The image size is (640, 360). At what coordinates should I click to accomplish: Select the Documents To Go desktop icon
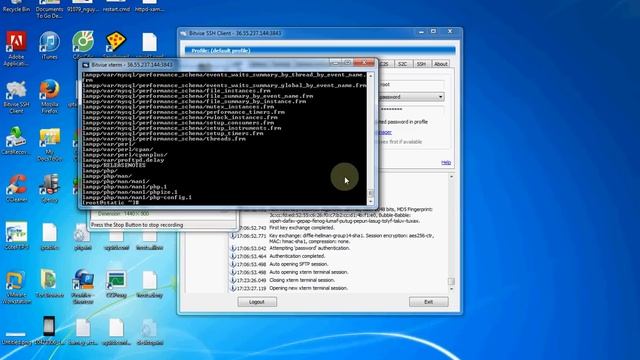49,9
